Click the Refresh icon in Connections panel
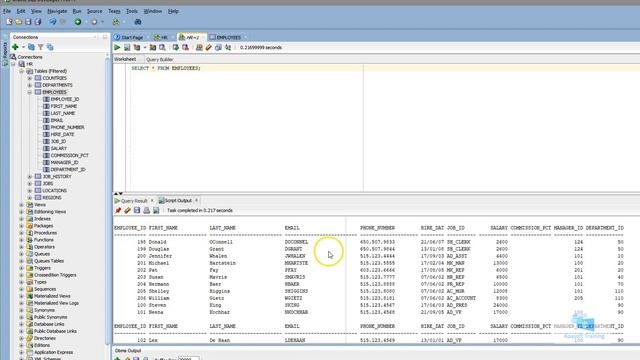The image size is (640, 360). (x=31, y=47)
